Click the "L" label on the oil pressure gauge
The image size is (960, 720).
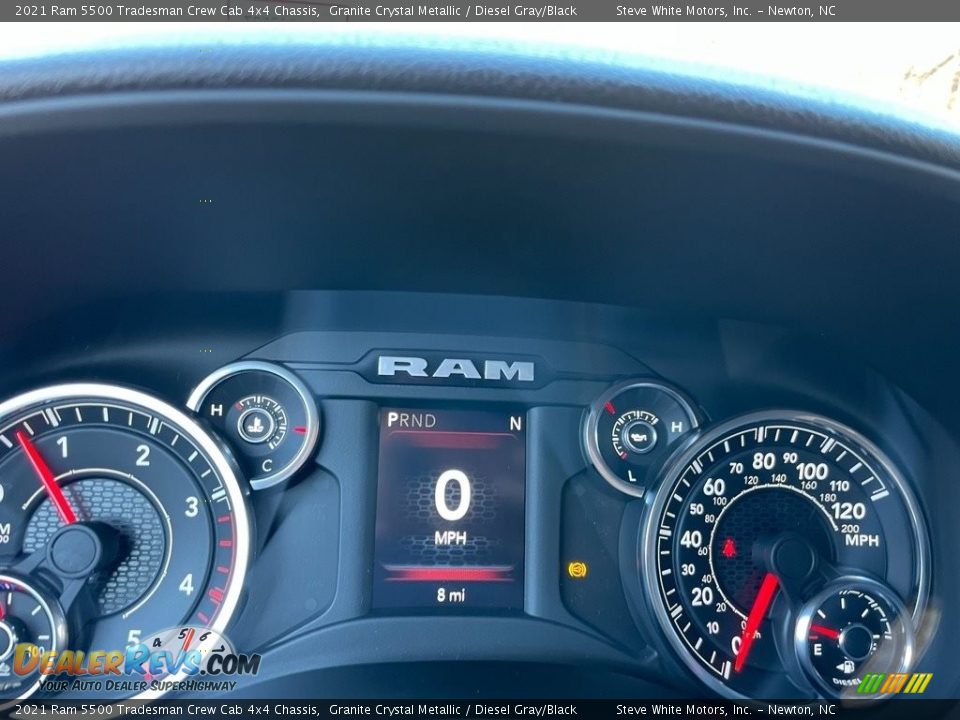click(632, 476)
